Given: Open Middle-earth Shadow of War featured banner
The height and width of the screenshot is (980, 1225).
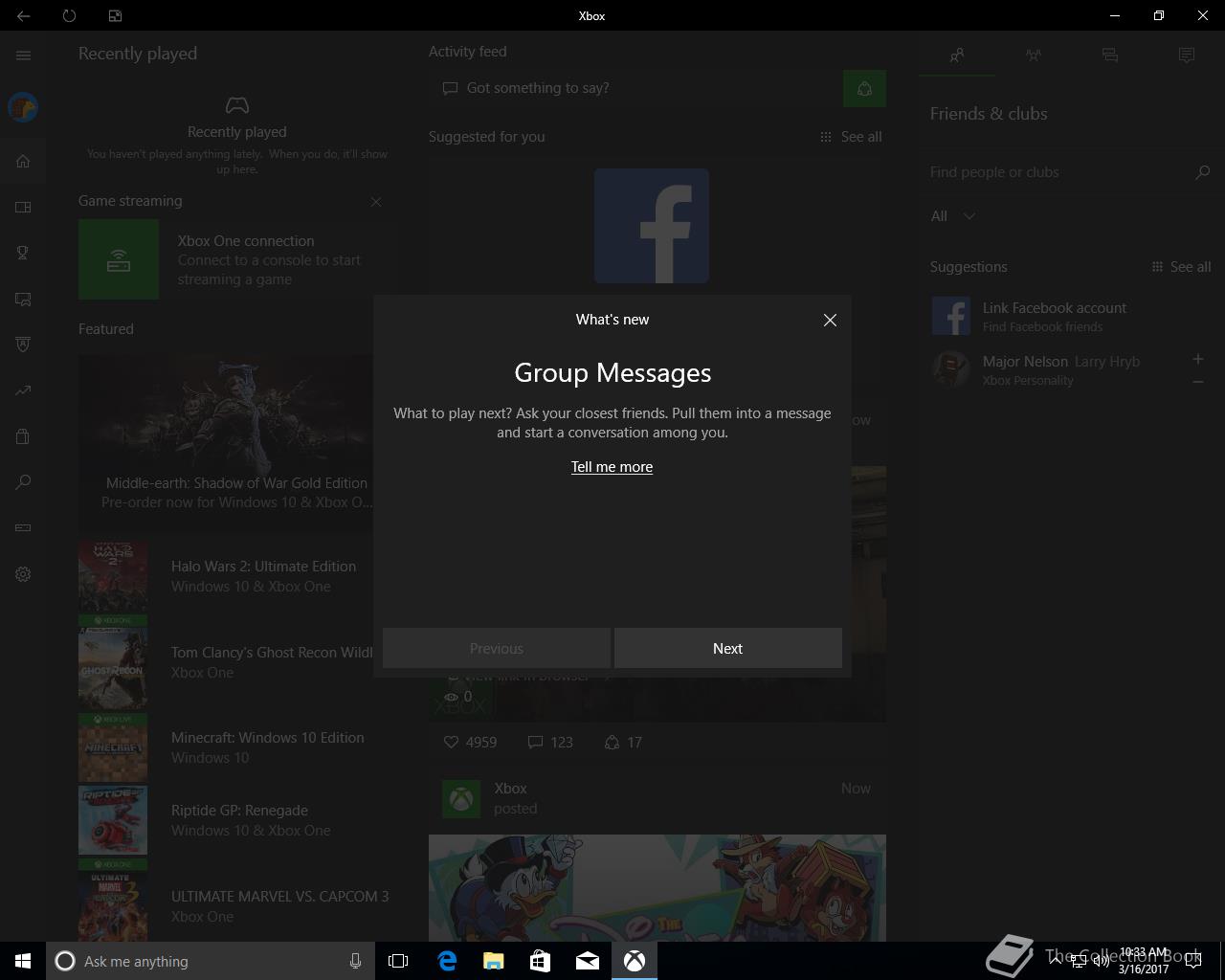Looking at the screenshot, I should (236, 443).
